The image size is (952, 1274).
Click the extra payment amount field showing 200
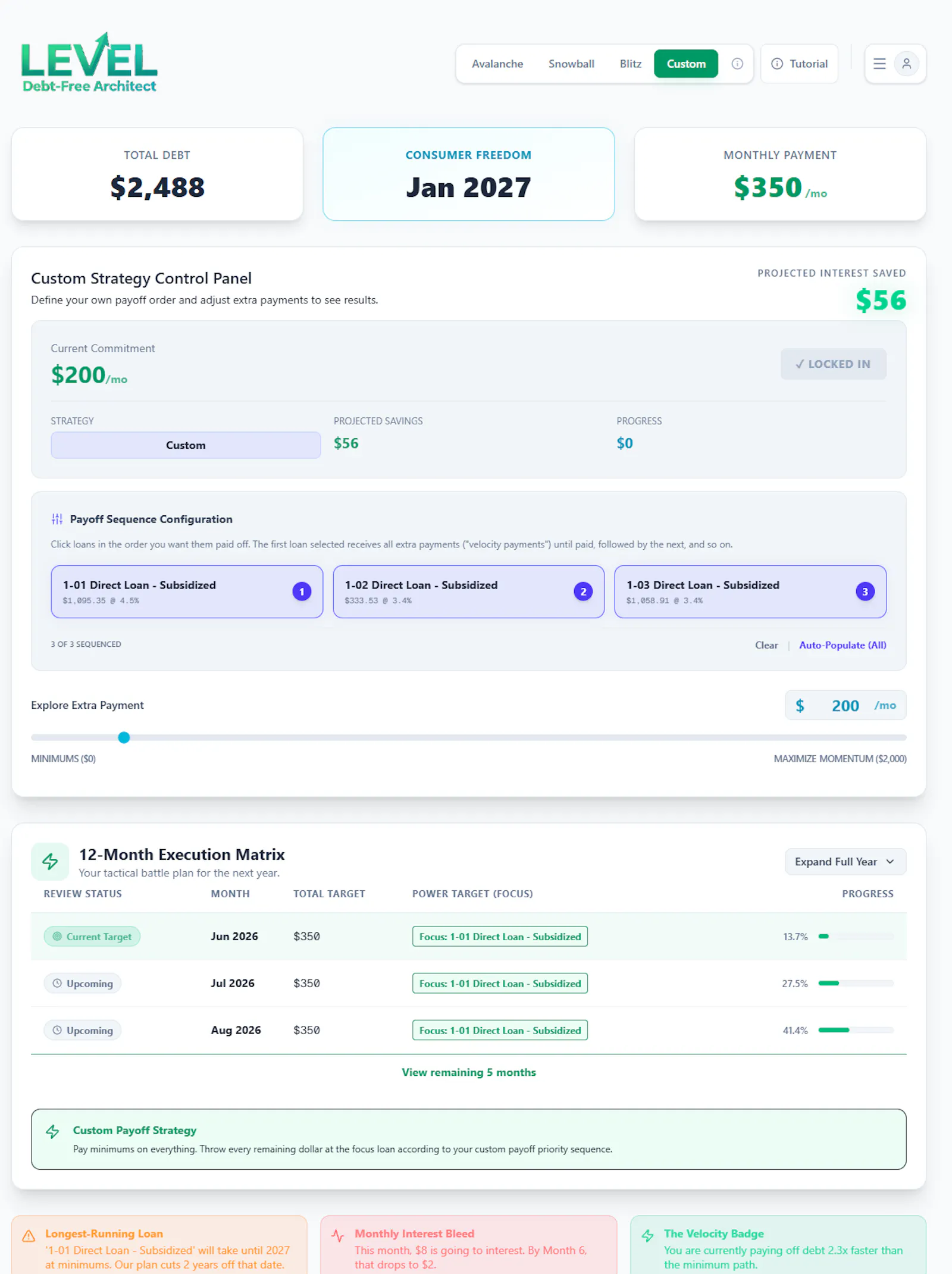tap(845, 706)
